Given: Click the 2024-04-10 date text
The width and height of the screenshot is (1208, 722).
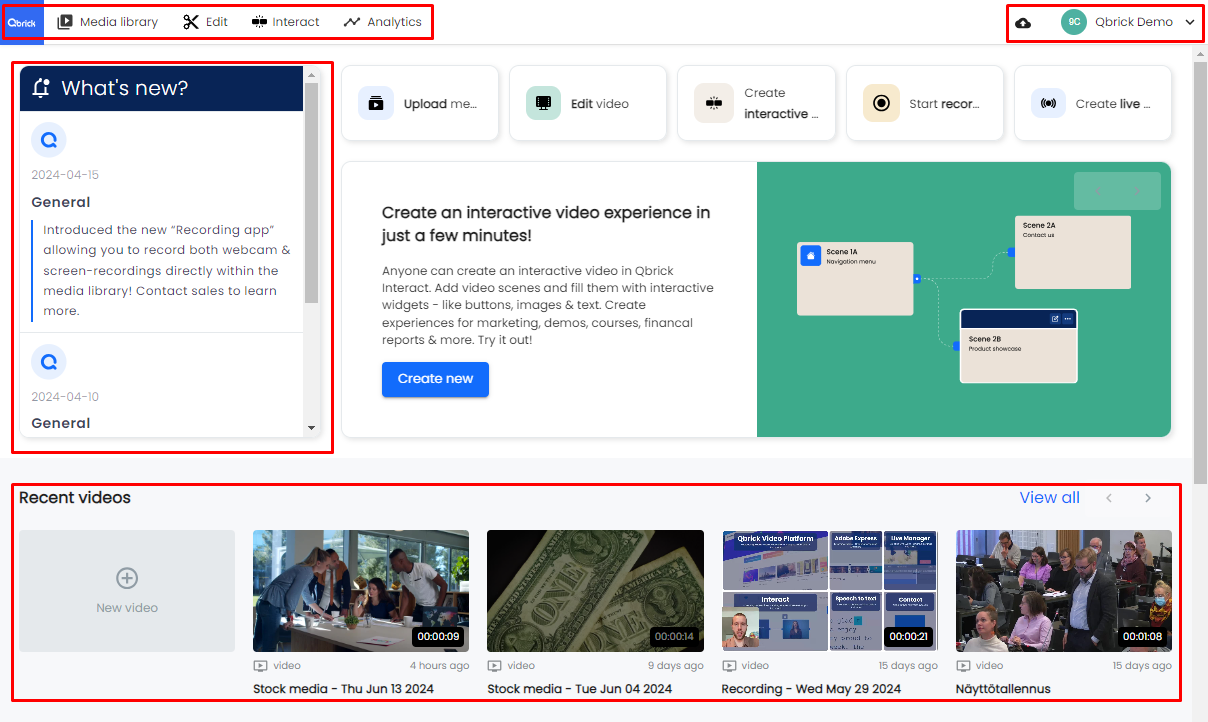Looking at the screenshot, I should (65, 397).
